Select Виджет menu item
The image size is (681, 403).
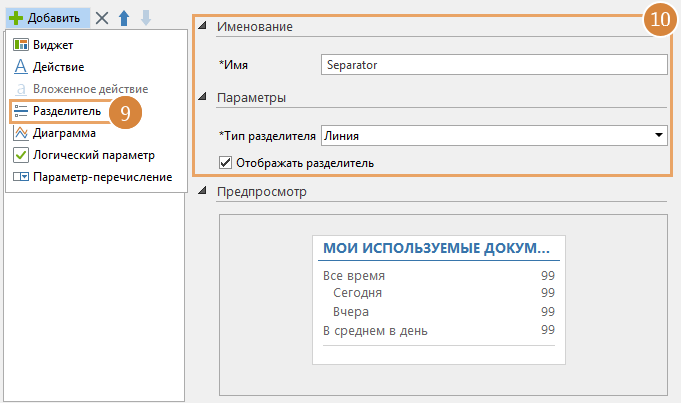(x=52, y=45)
